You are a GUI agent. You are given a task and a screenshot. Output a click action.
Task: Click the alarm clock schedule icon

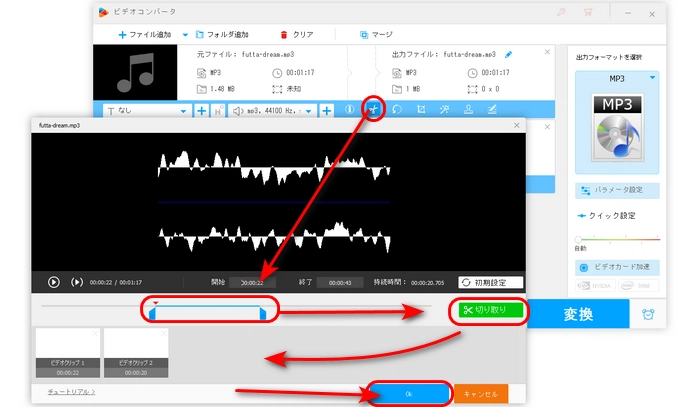[x=648, y=314]
